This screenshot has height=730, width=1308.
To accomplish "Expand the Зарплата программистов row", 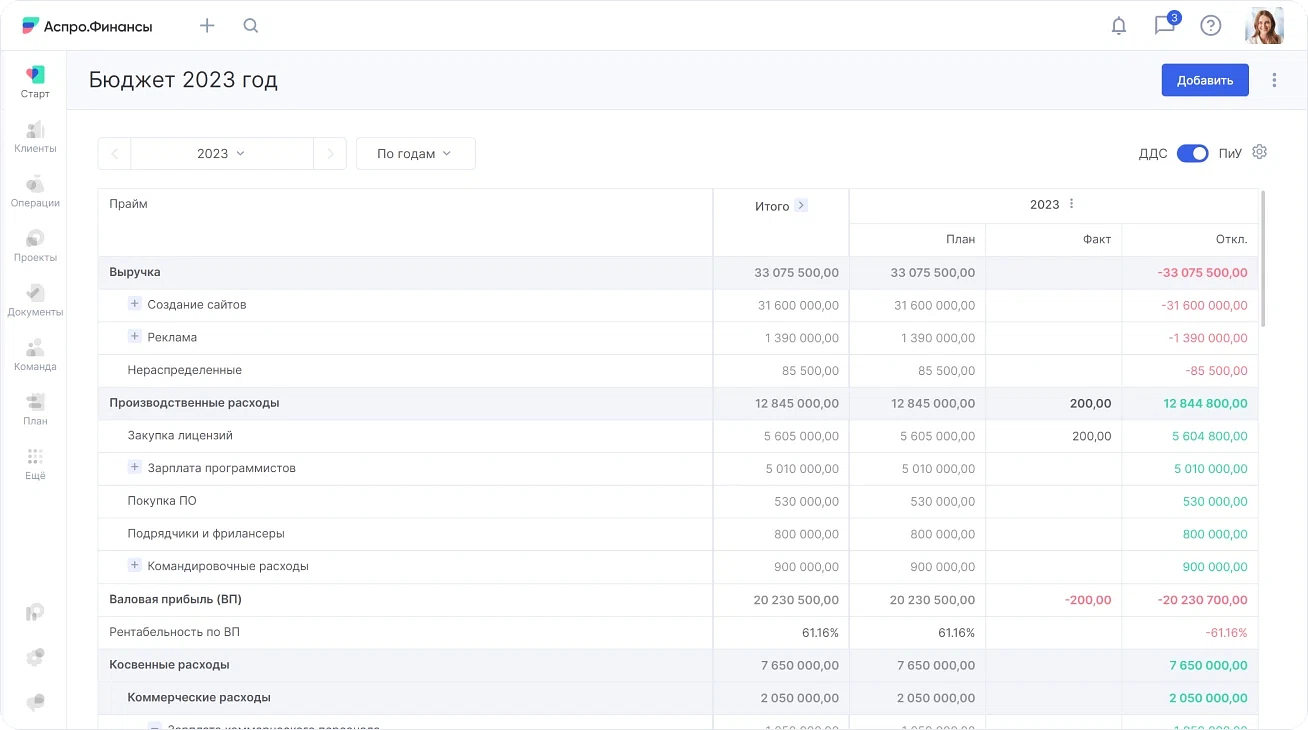I will 135,468.
